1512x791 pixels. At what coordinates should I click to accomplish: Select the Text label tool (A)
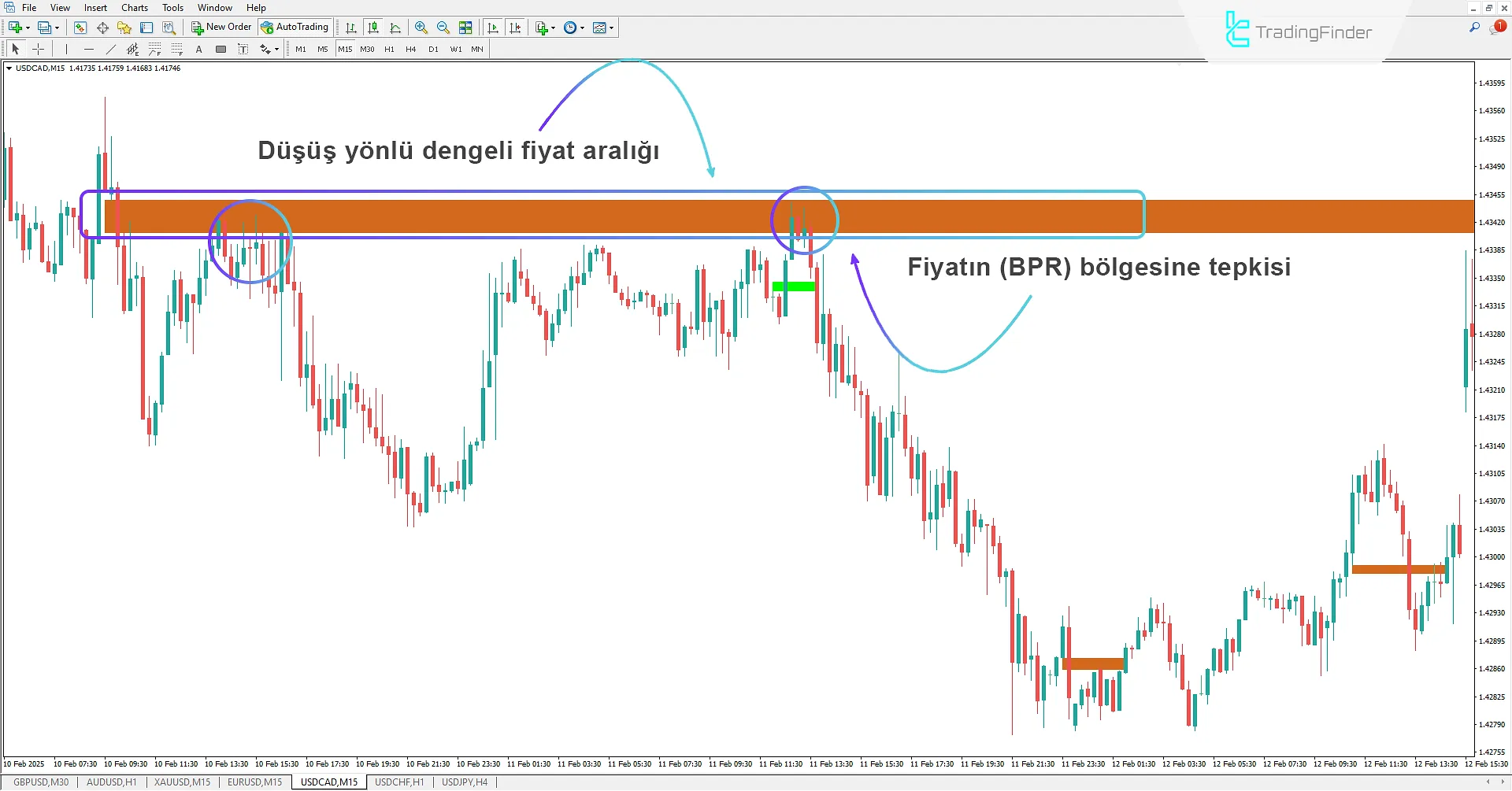click(198, 49)
